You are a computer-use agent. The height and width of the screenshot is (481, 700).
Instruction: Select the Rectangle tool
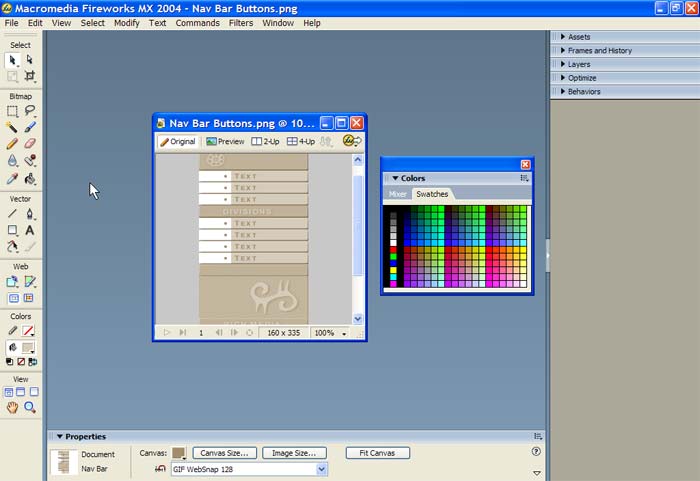[12, 230]
